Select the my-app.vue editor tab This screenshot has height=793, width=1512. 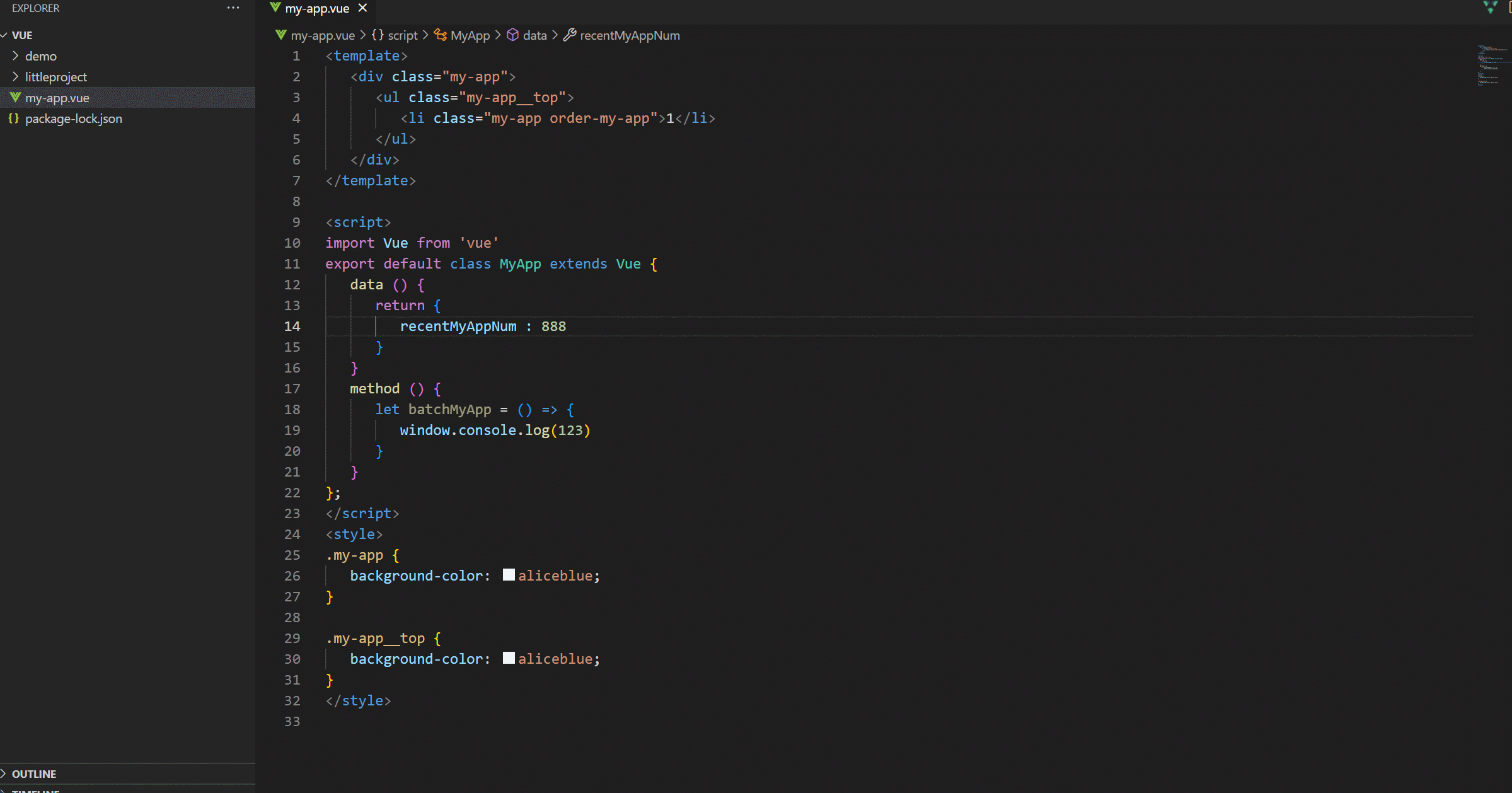pos(317,8)
